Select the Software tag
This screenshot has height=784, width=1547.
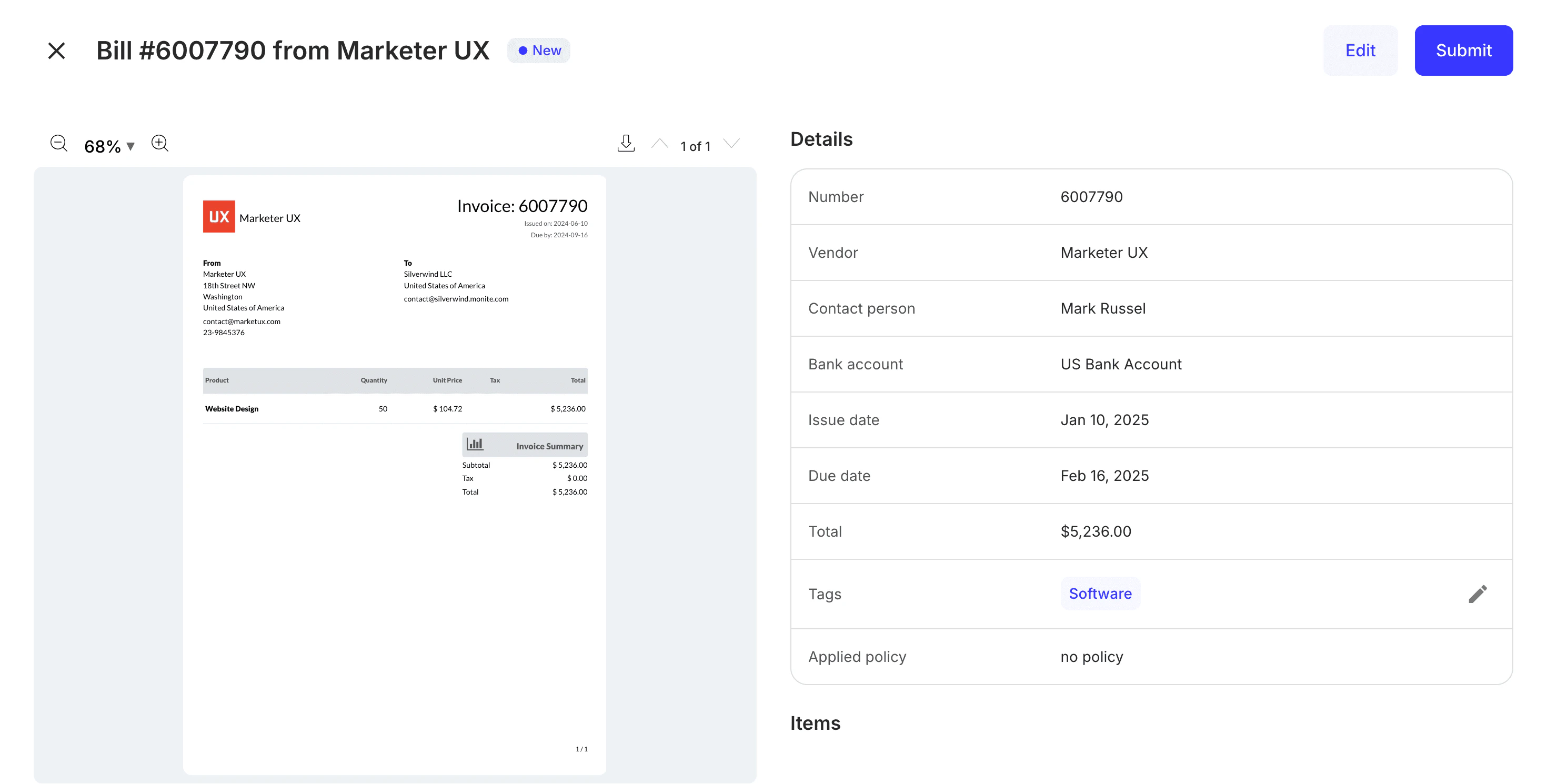pos(1100,593)
